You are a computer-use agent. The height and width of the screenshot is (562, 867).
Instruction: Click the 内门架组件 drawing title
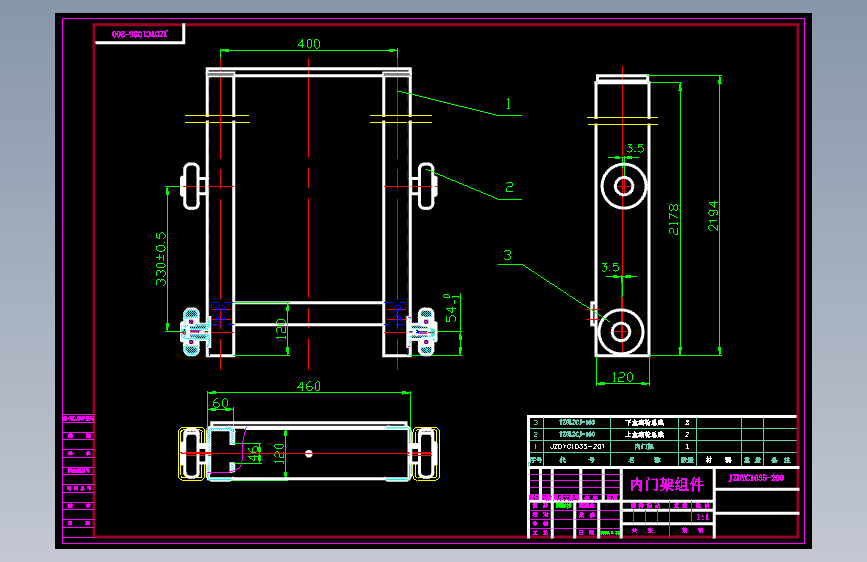[x=667, y=485]
